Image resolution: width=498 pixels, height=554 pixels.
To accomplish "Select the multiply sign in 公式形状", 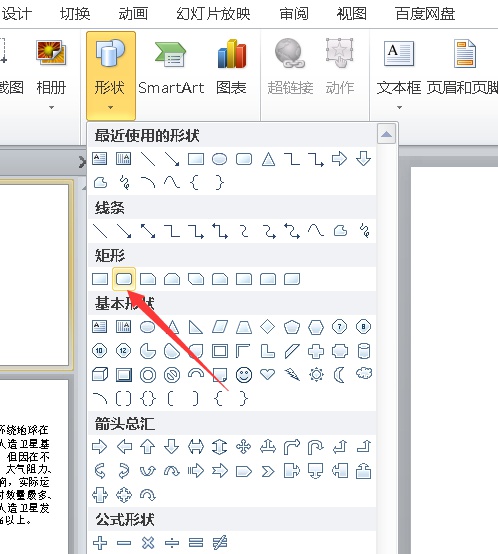I will pyautogui.click(x=148, y=542).
